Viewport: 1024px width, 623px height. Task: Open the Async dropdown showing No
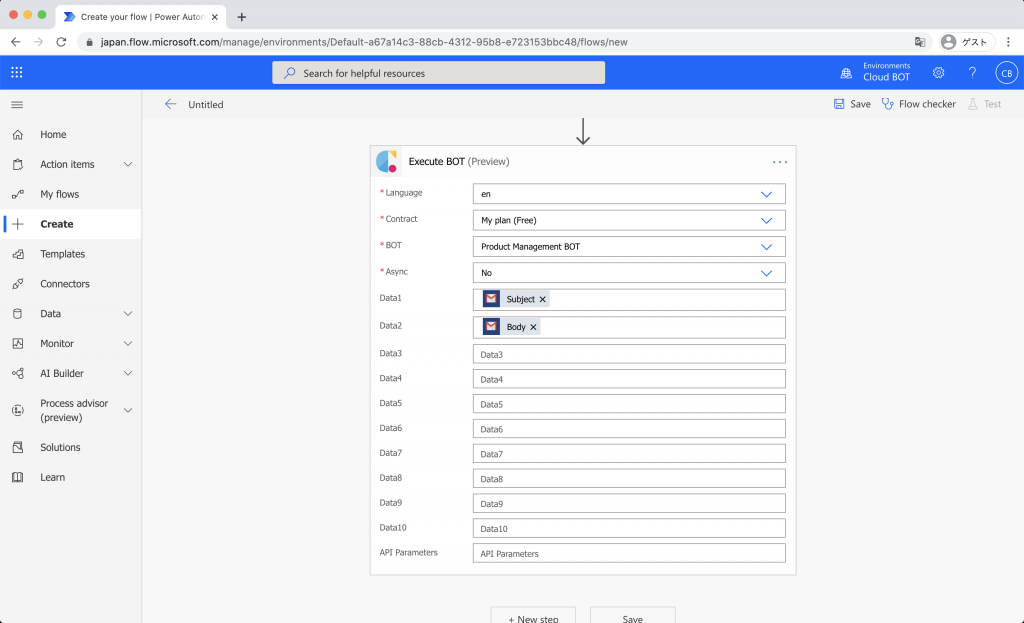629,272
